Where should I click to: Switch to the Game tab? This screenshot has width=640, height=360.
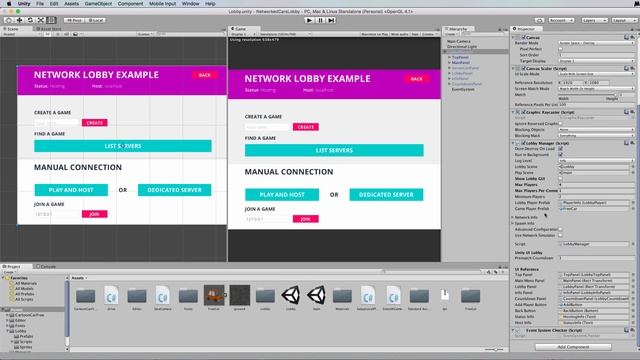(x=240, y=29)
